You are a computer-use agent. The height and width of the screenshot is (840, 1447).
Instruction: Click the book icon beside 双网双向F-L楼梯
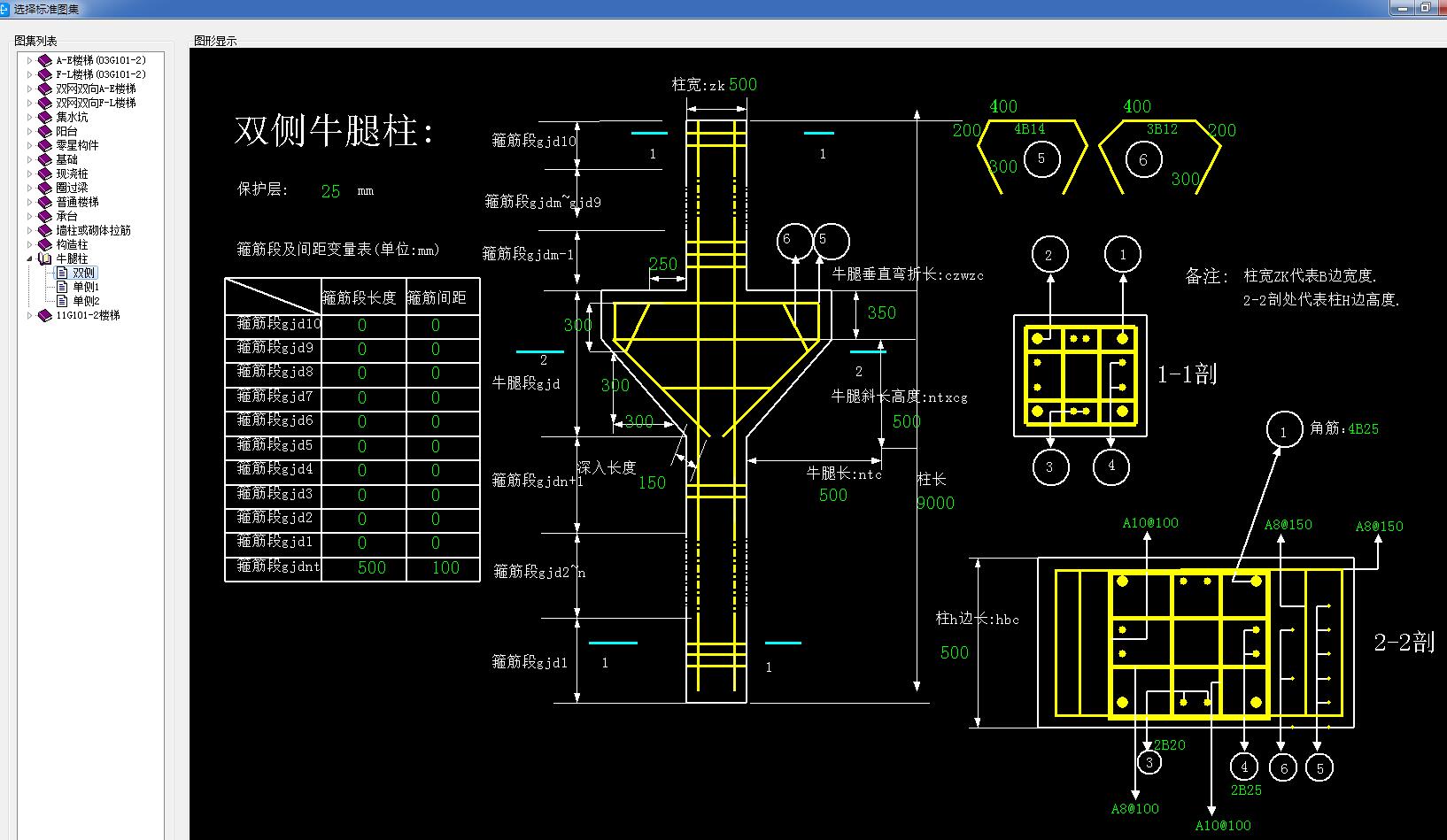45,103
